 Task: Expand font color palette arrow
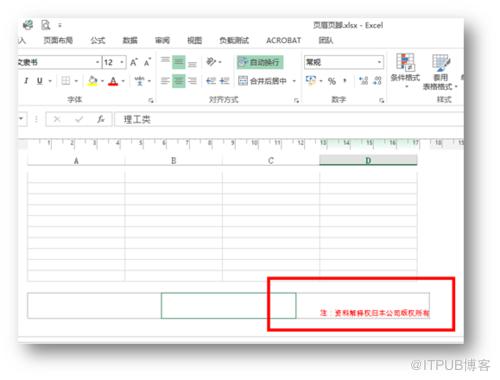tap(123, 81)
